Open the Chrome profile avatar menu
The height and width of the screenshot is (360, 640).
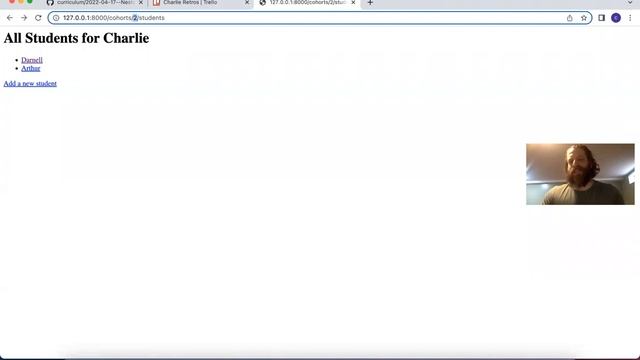click(616, 18)
